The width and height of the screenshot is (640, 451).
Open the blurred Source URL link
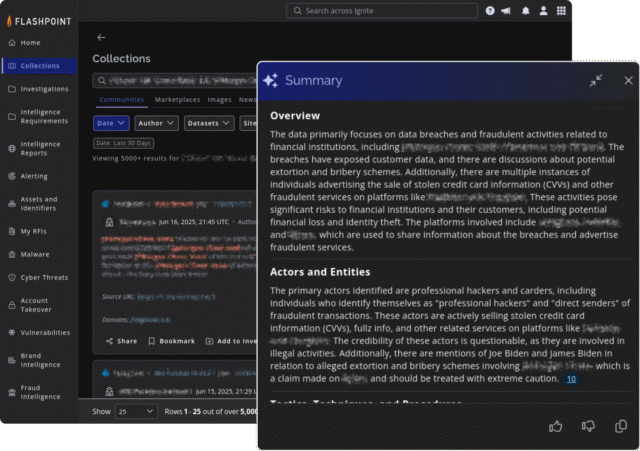coord(176,297)
